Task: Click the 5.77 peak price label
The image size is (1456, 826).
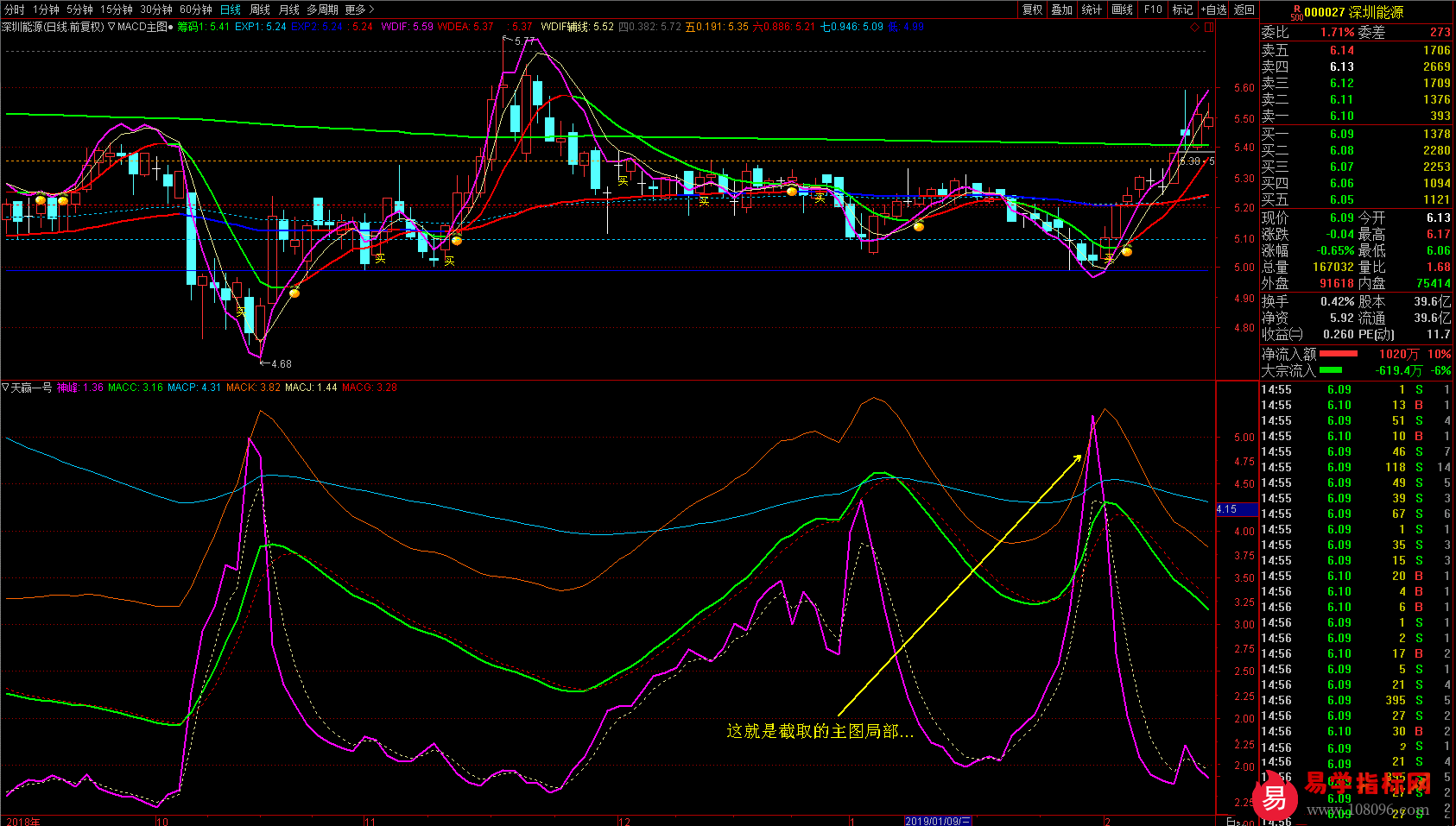Action: click(x=523, y=41)
